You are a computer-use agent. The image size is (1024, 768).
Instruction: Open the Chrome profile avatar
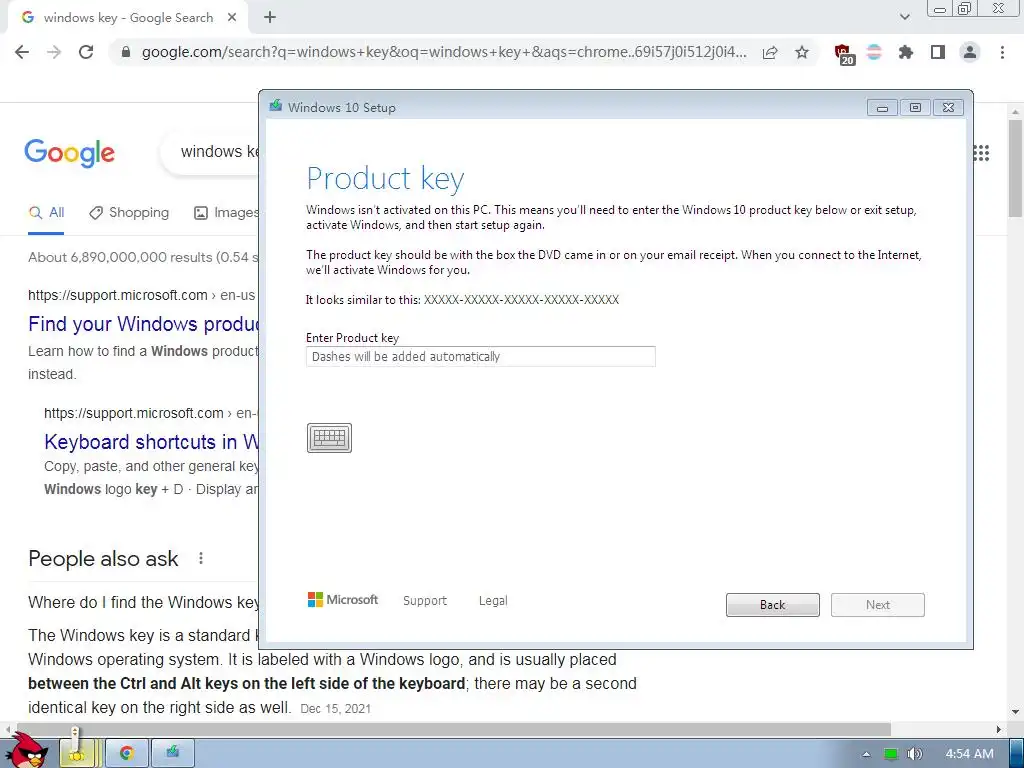[x=970, y=52]
